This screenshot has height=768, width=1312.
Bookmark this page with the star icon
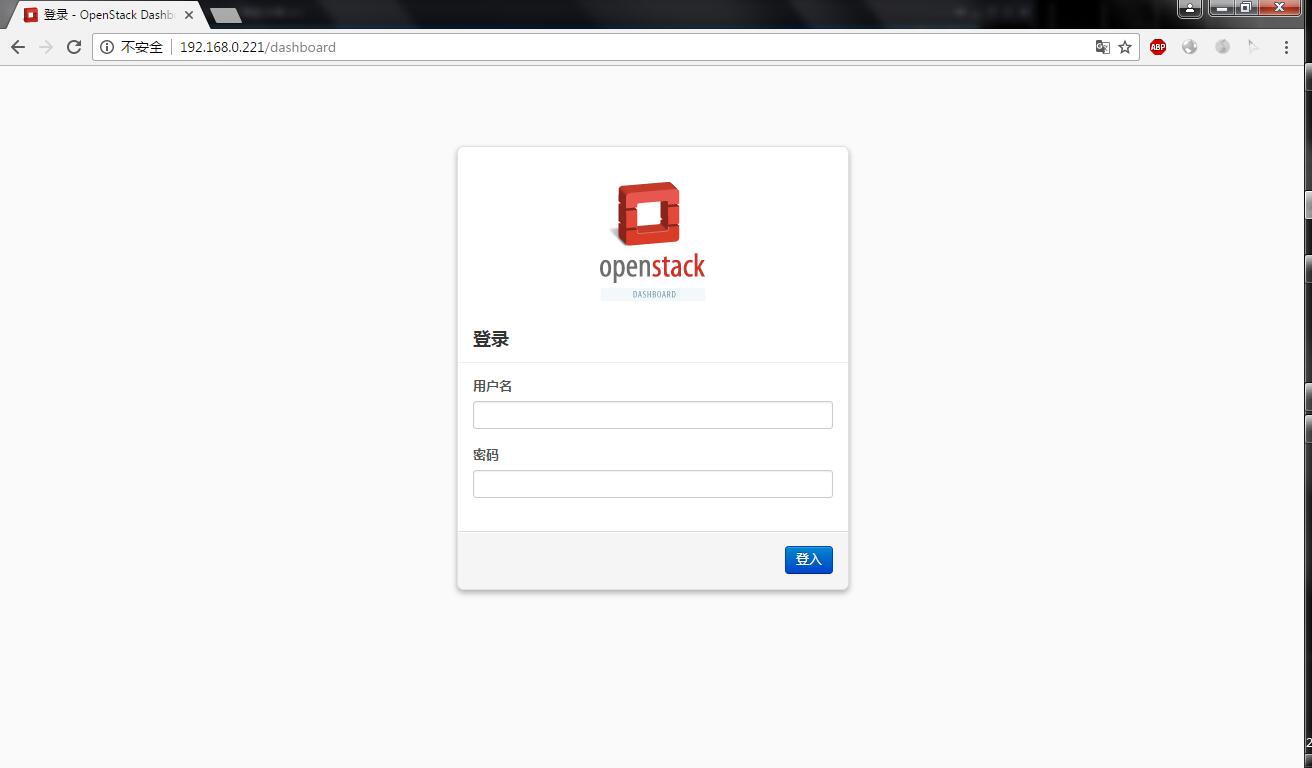[1125, 47]
